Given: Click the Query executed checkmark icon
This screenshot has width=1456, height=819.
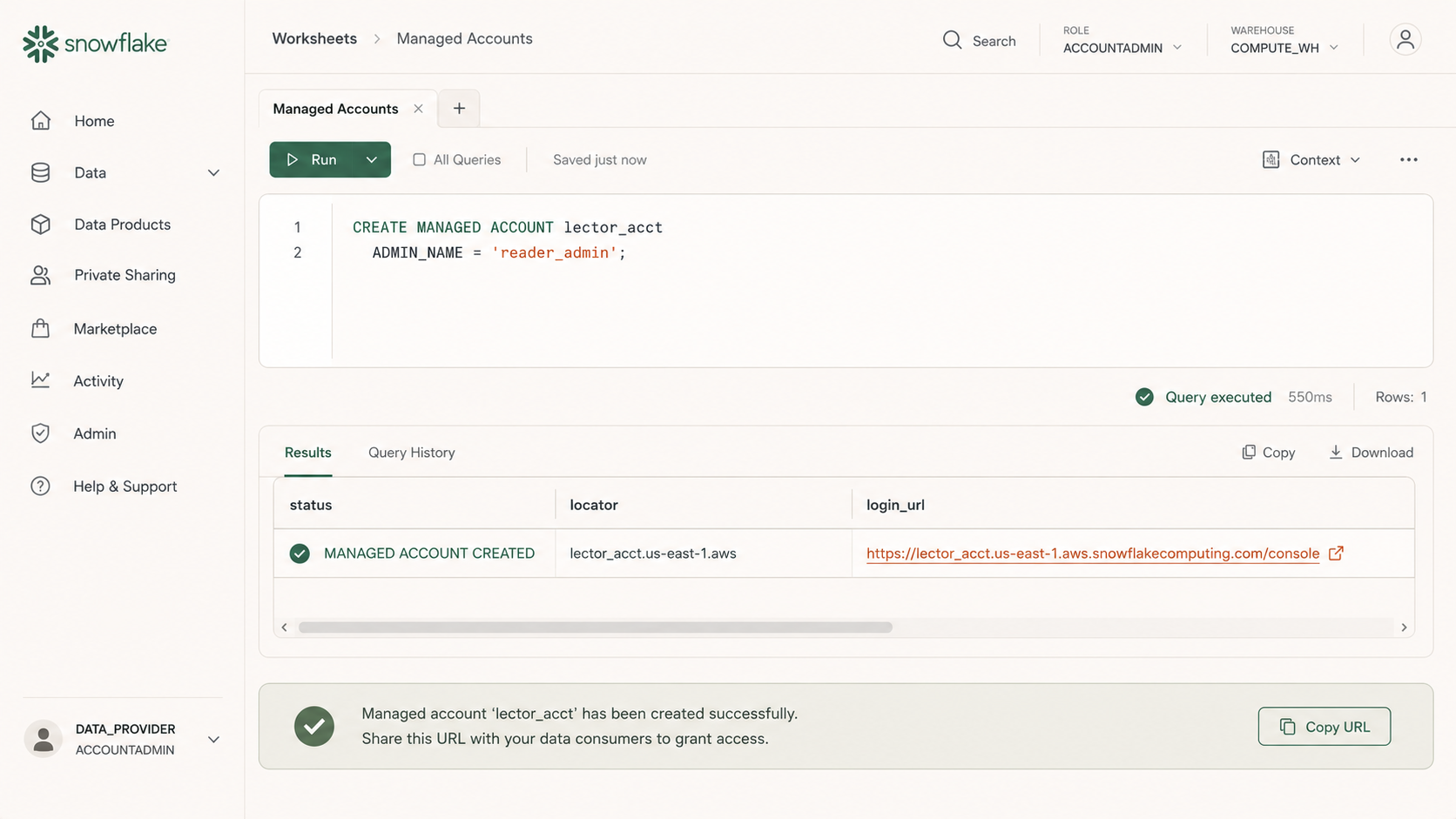Looking at the screenshot, I should (x=1144, y=397).
